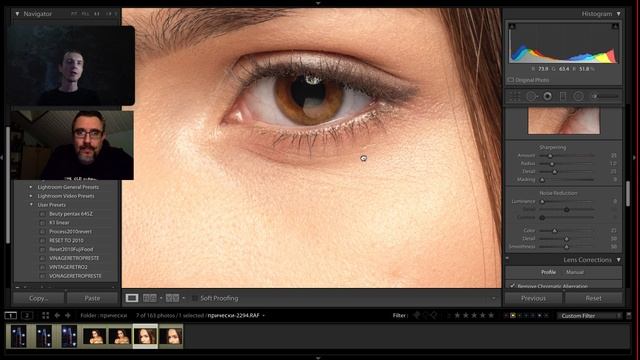Switch to the Profile tab in Lens Corrections
This screenshot has width=640, height=360.
pyautogui.click(x=548, y=272)
